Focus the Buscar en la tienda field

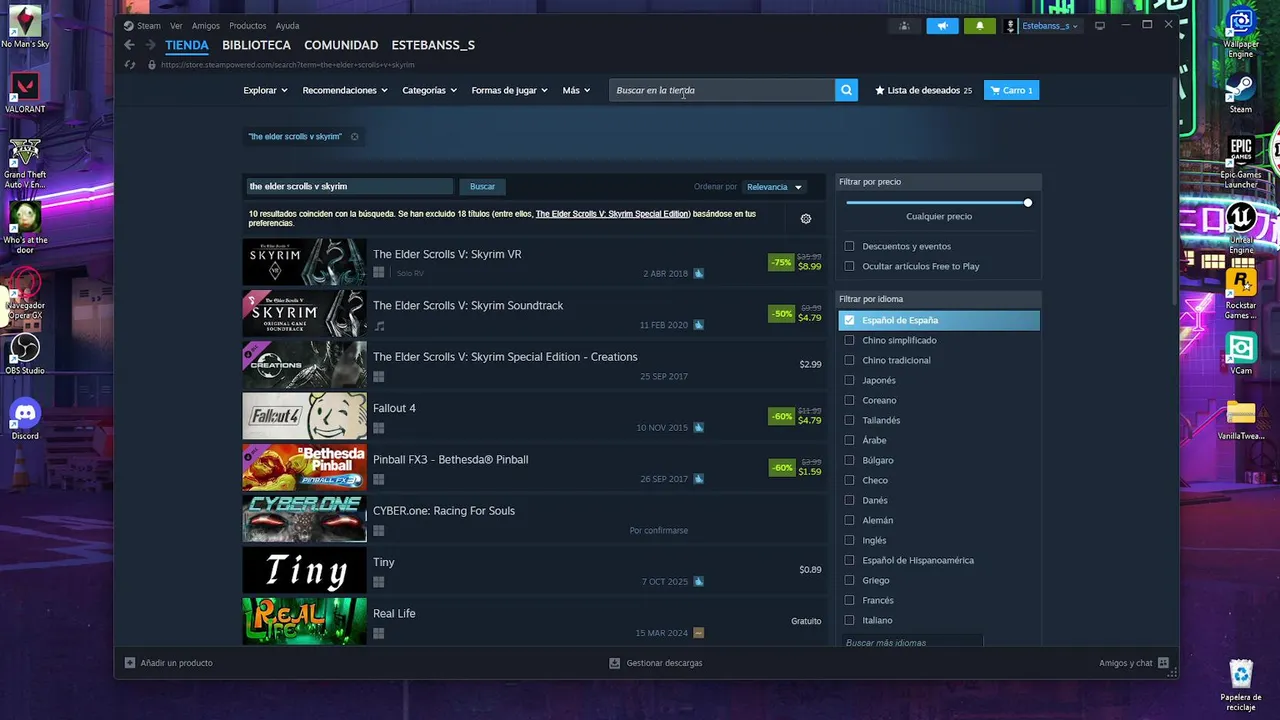722,90
